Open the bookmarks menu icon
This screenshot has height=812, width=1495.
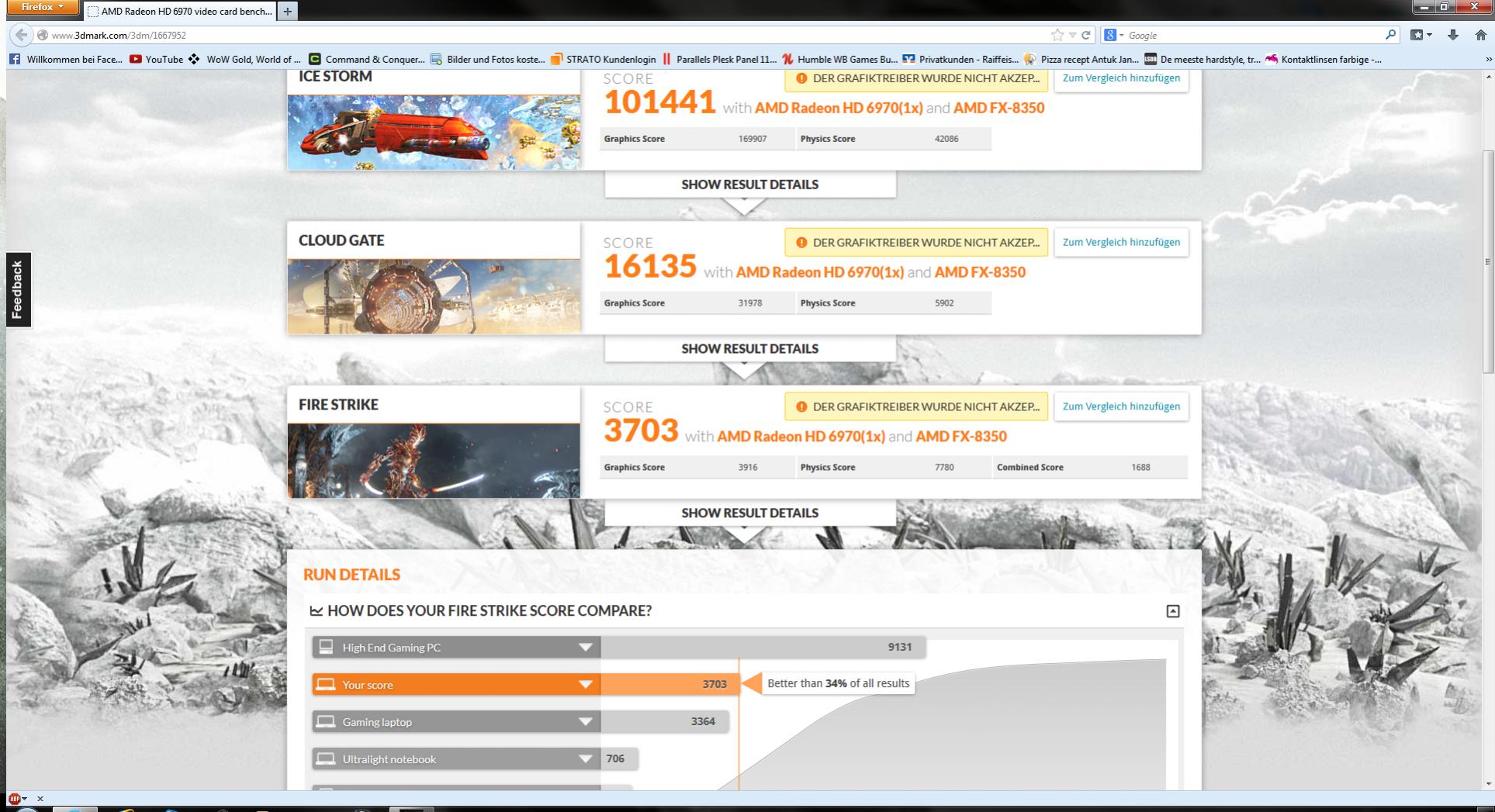point(1421,35)
